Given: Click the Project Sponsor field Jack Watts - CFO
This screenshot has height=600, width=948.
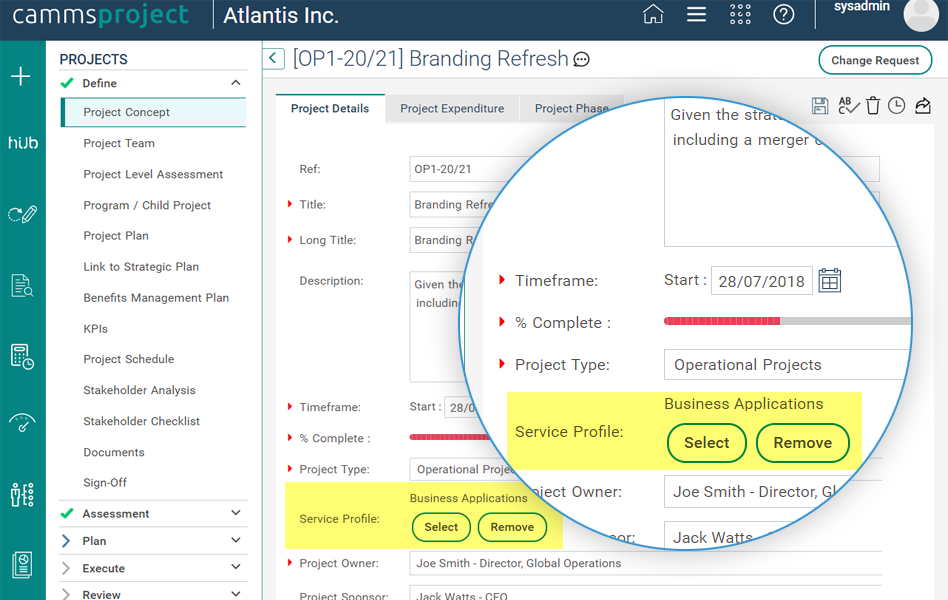Looking at the screenshot, I should click(x=646, y=593).
